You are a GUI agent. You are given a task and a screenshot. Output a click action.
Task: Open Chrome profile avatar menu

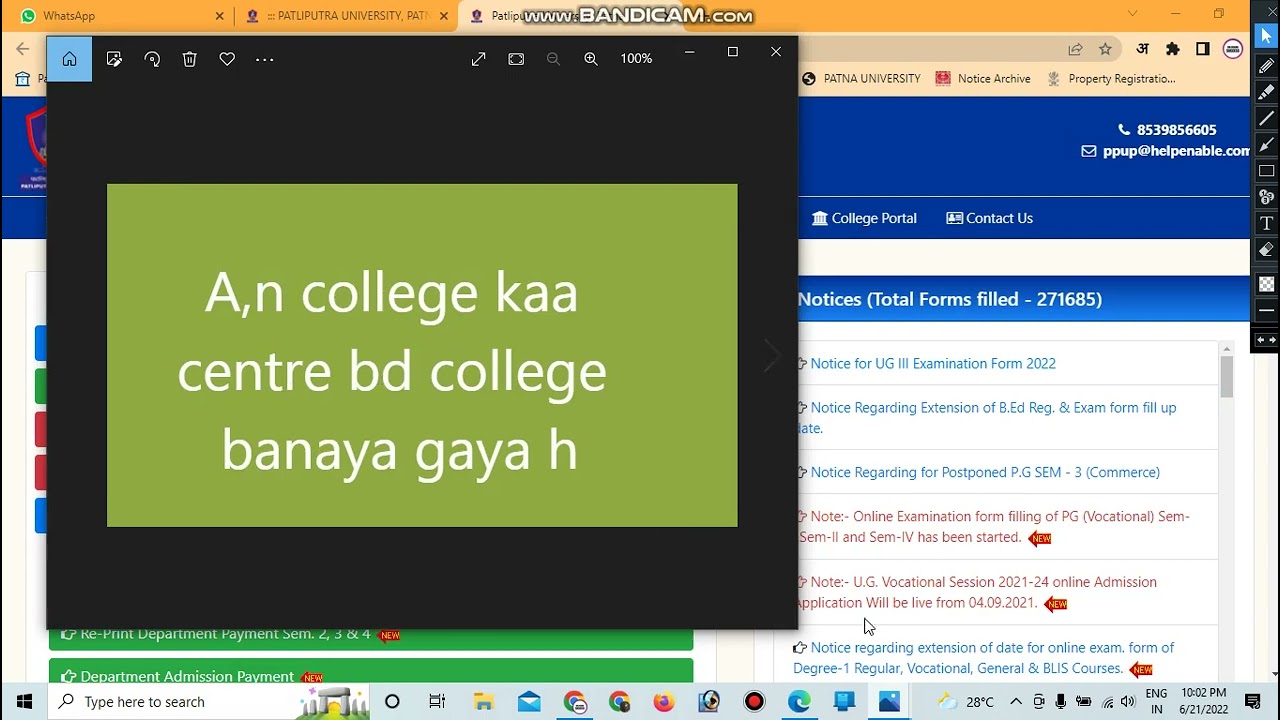[x=1233, y=49]
